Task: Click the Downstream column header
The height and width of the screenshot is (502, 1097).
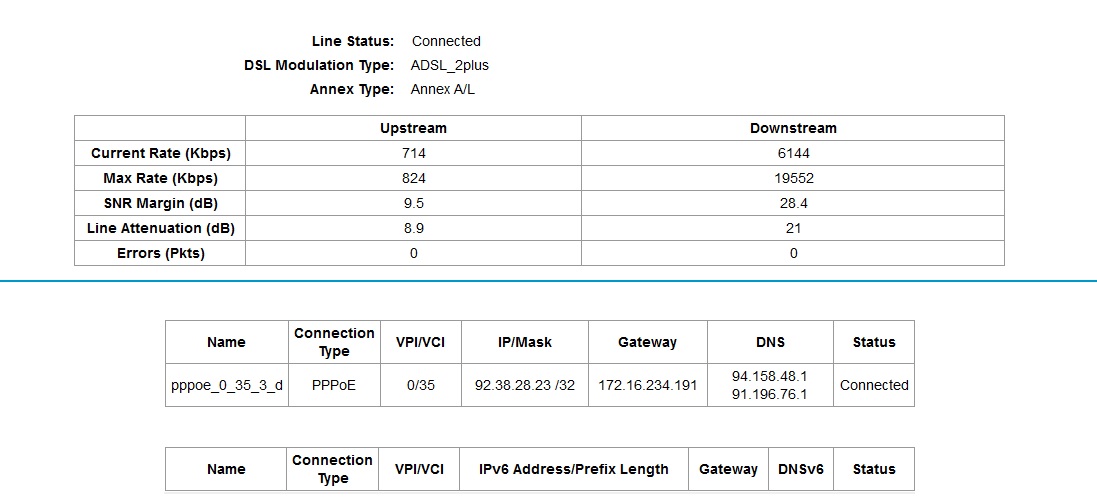Action: click(793, 128)
